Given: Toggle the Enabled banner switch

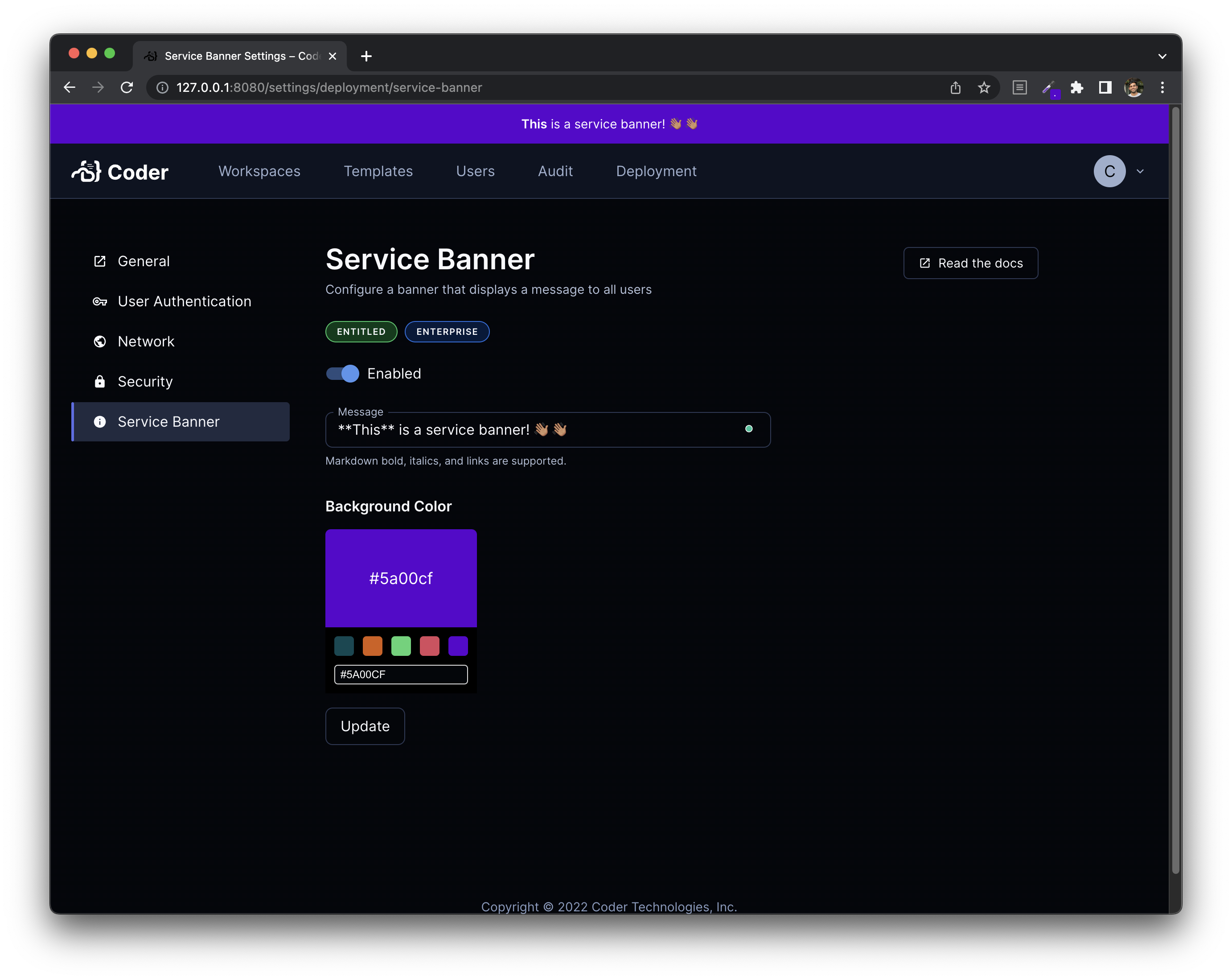Looking at the screenshot, I should pos(343,374).
